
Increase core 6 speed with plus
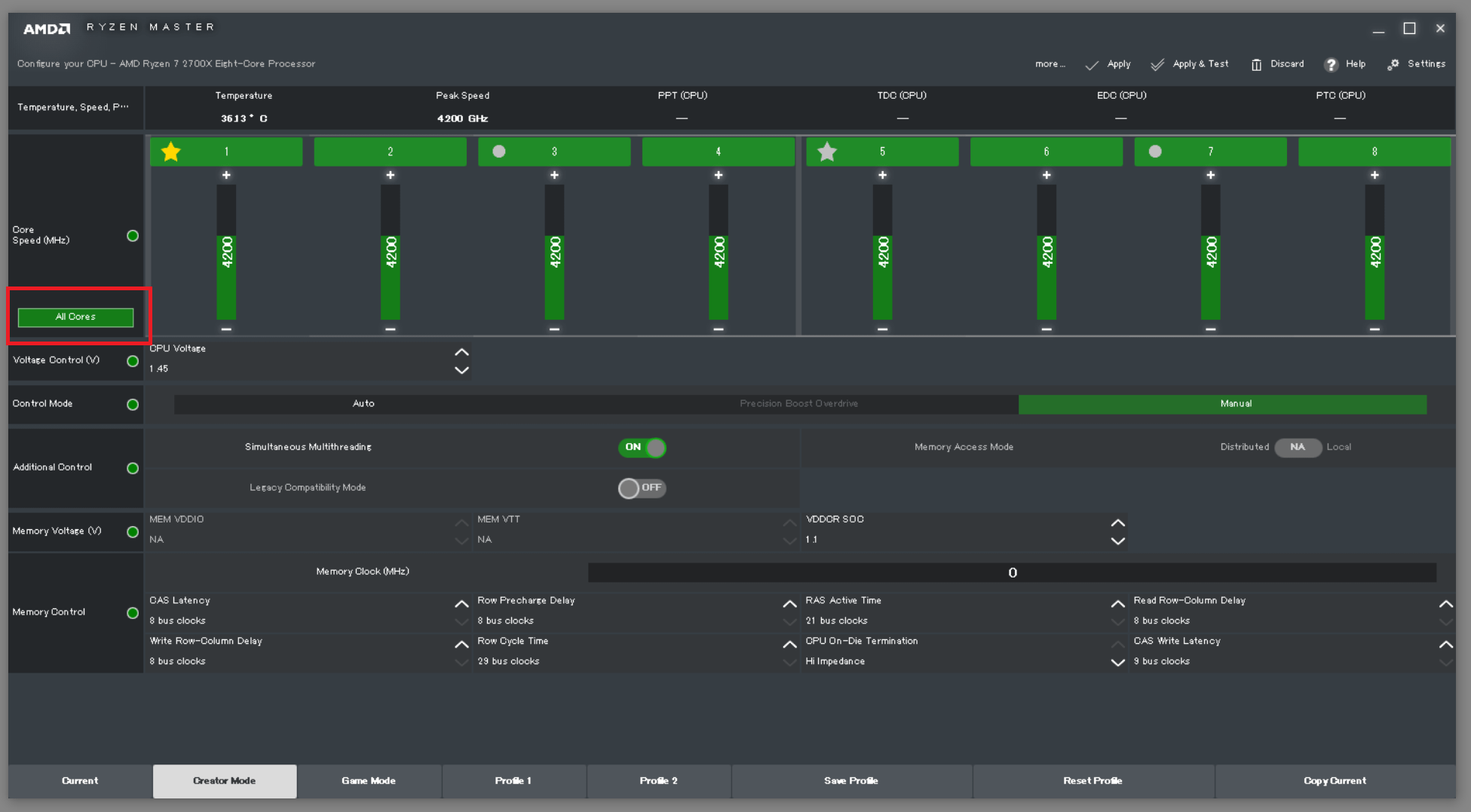1047,175
